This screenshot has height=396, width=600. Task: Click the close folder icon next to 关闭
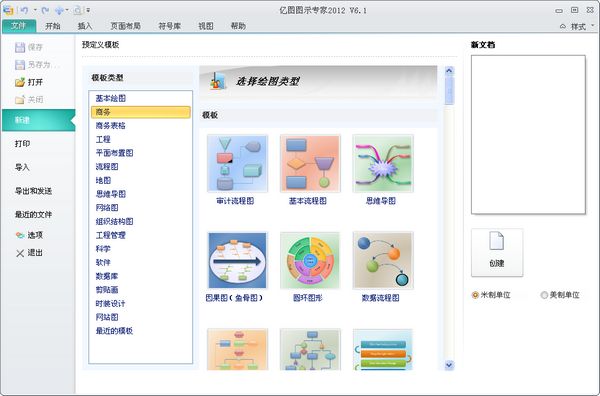click(x=20, y=100)
